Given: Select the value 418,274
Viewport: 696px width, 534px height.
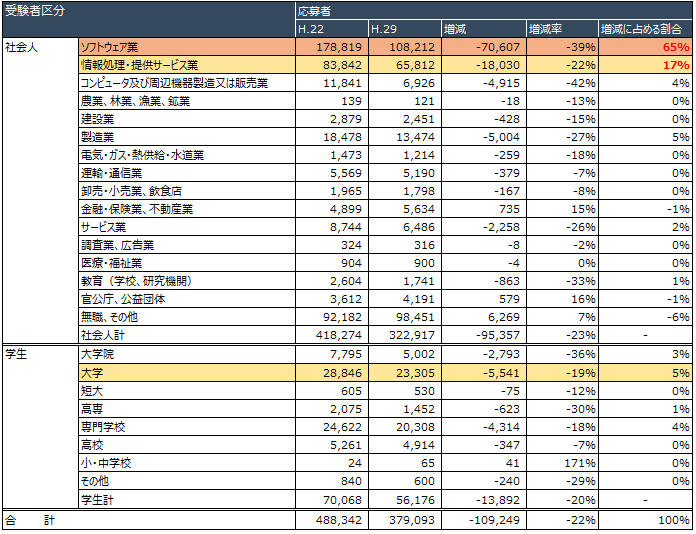Looking at the screenshot, I should (339, 335).
